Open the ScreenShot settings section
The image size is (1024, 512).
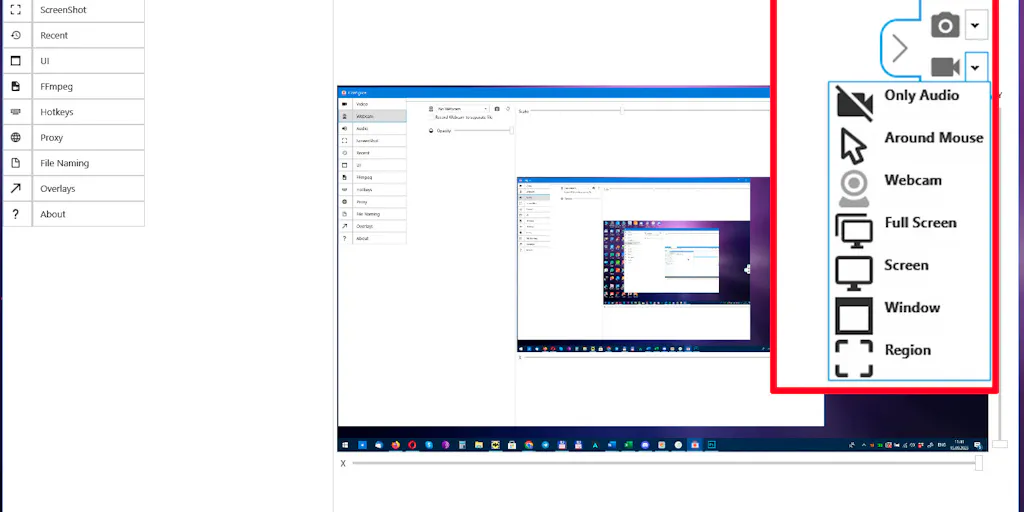(x=73, y=10)
